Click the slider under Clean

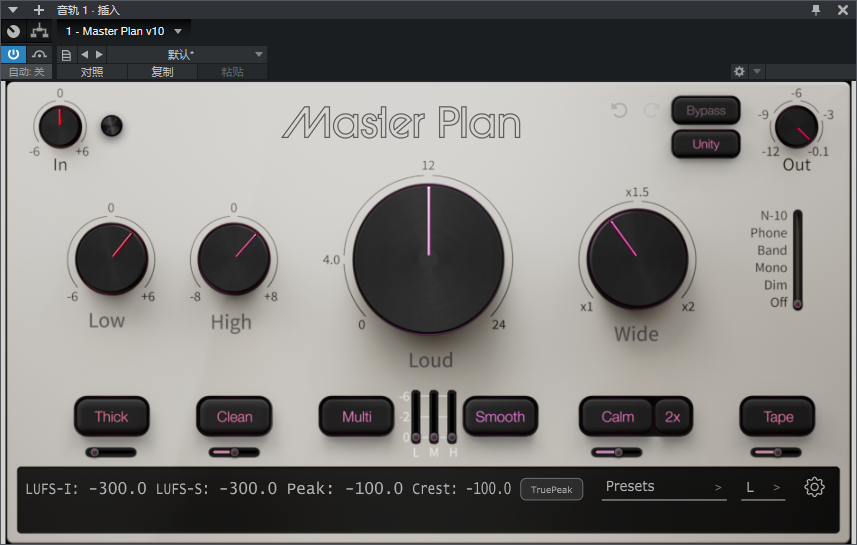(x=234, y=453)
